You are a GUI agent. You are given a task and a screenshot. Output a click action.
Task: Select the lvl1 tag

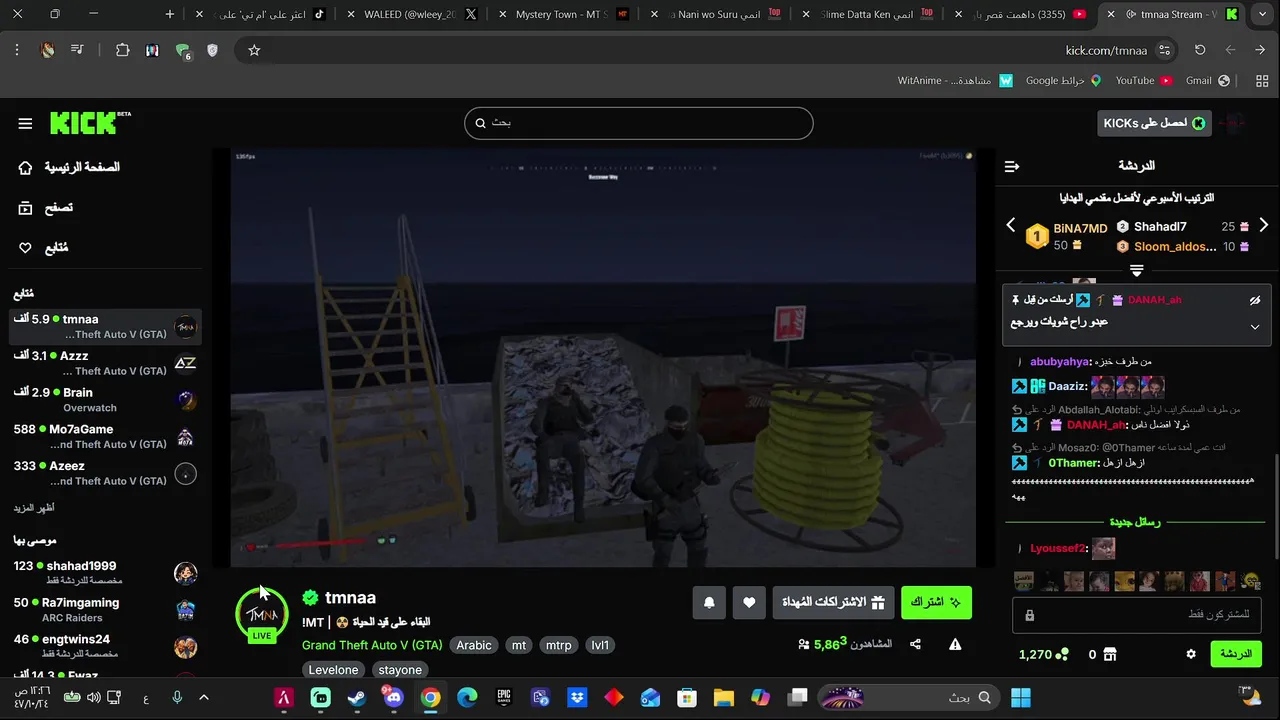600,645
